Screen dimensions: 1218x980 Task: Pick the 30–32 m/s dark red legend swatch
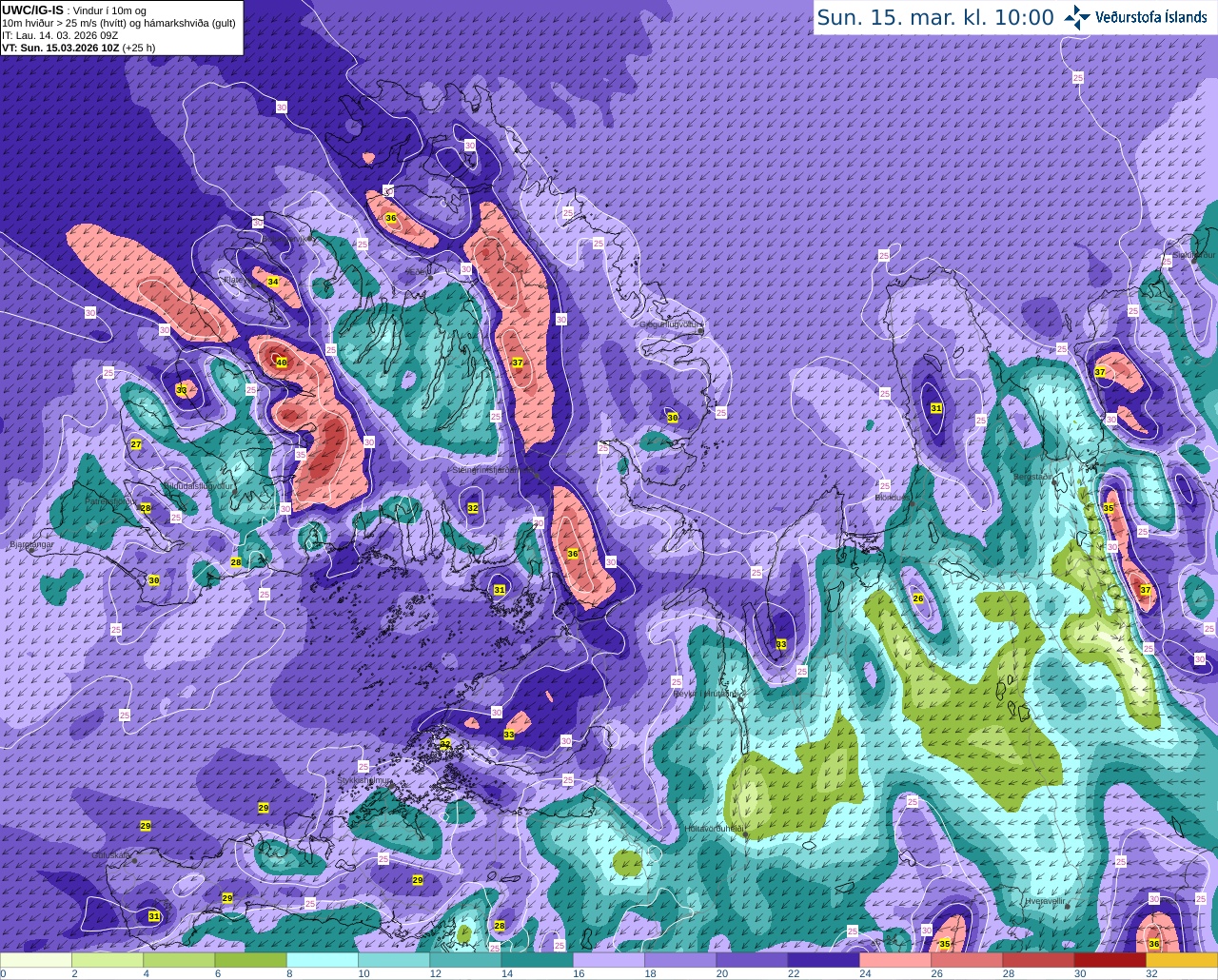[1110, 960]
